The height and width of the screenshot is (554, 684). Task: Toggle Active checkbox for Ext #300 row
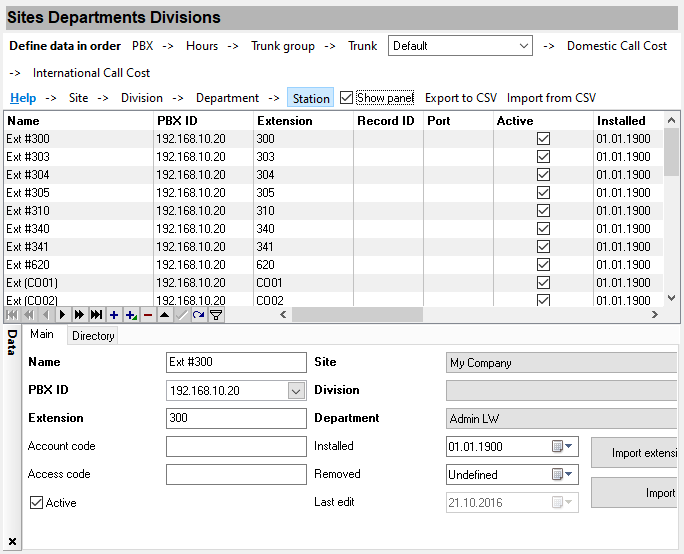pyautogui.click(x=543, y=139)
